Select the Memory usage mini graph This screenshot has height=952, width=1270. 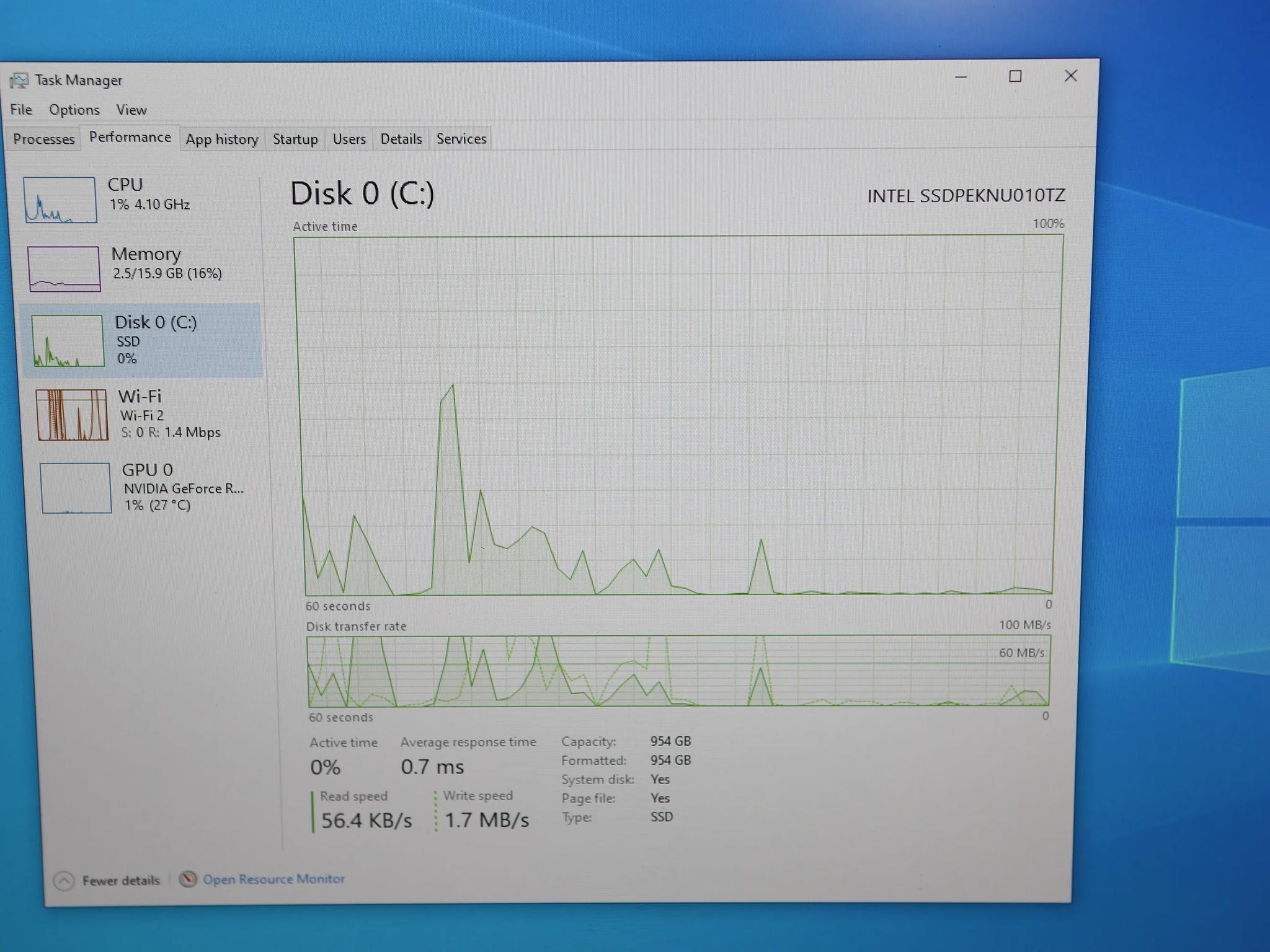coord(64,268)
